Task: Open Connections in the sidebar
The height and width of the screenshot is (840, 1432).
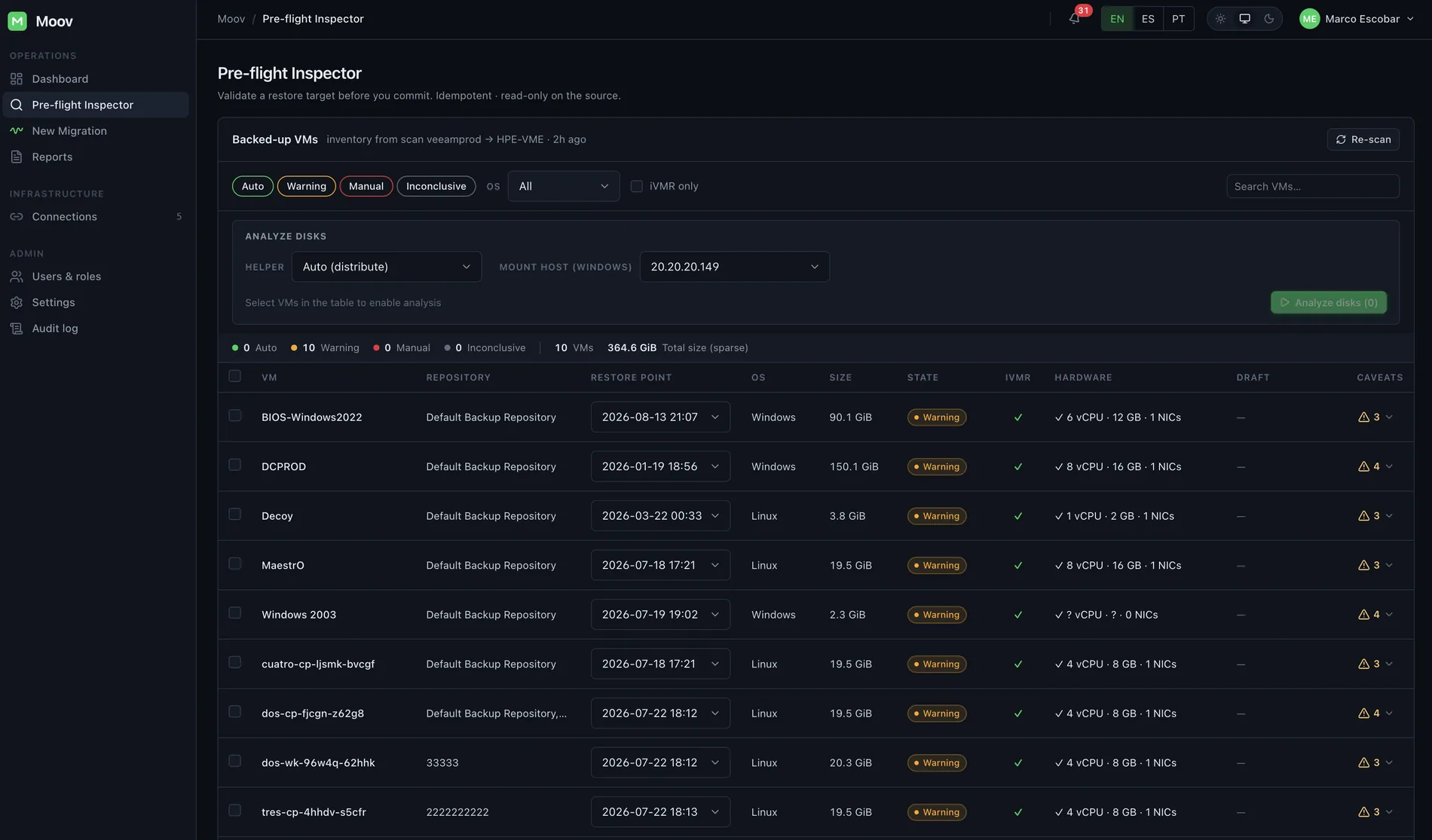Action: point(96,217)
